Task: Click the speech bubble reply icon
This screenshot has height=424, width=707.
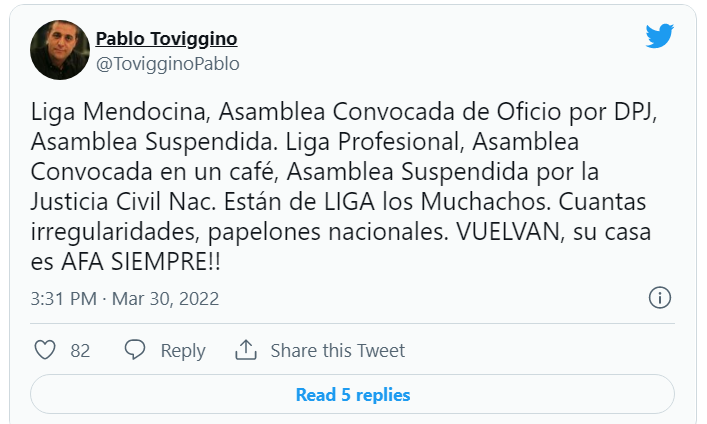Action: [x=136, y=350]
